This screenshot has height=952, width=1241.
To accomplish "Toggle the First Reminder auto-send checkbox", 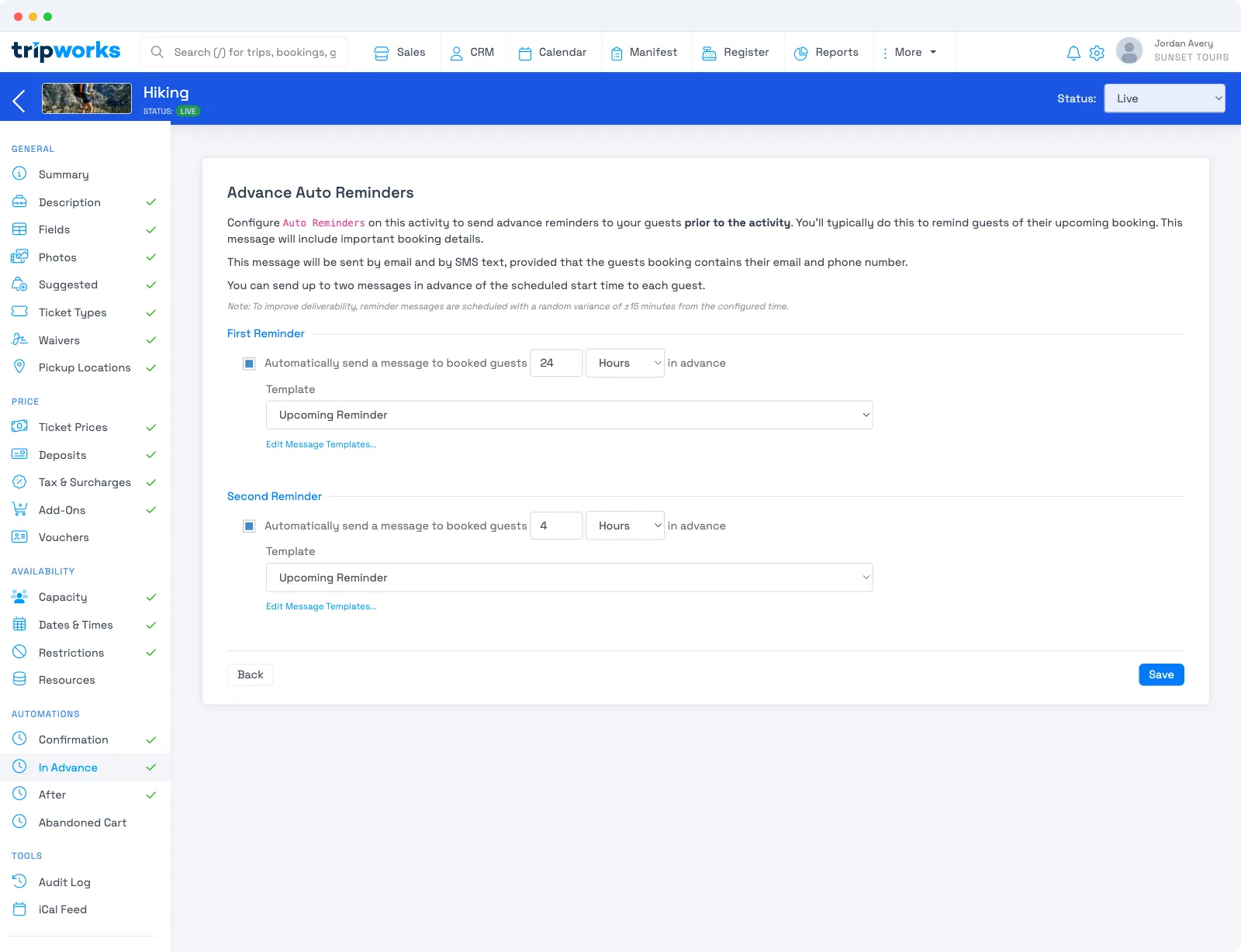I will 249,363.
